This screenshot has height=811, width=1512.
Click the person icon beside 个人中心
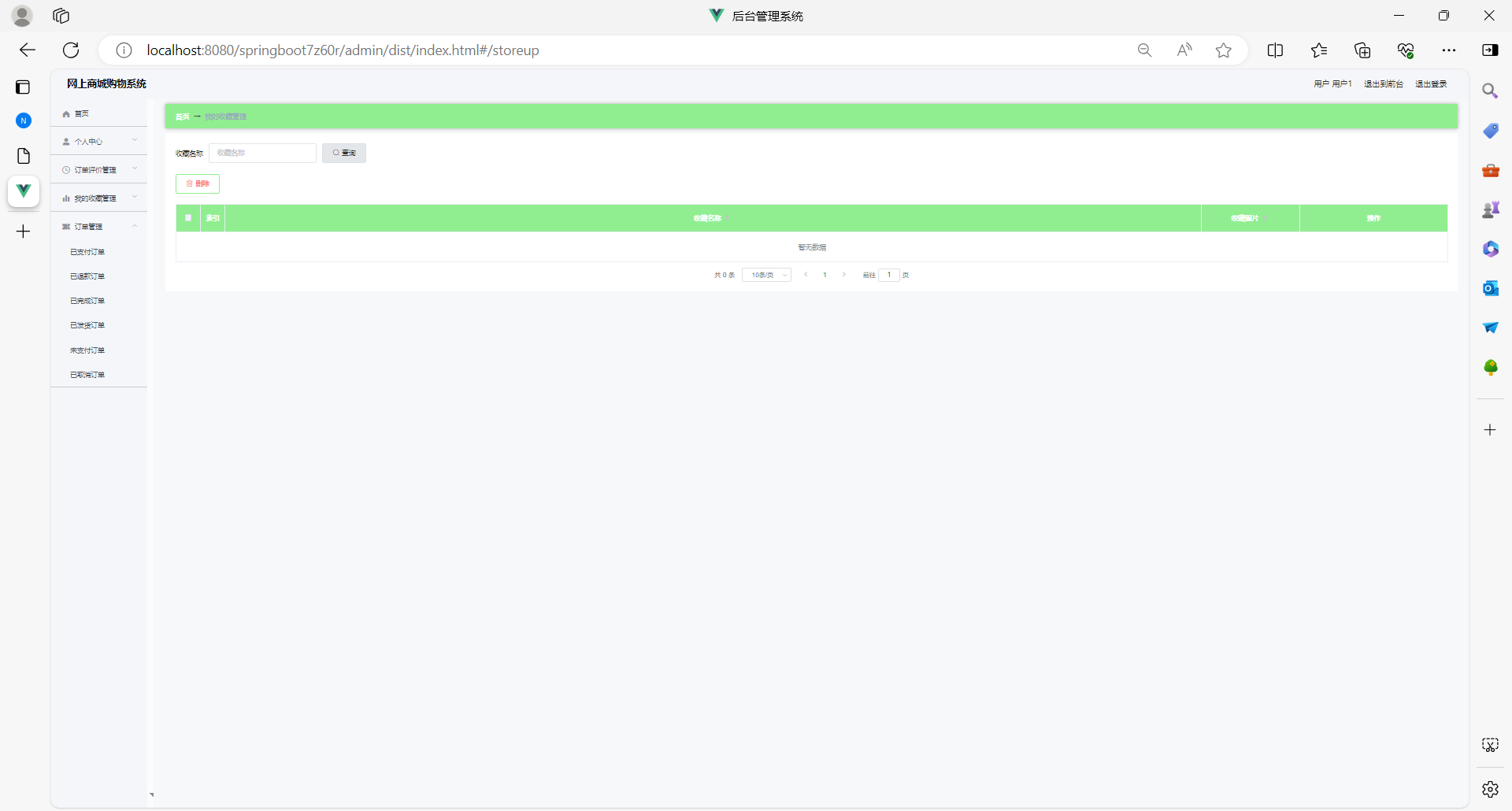coord(65,141)
